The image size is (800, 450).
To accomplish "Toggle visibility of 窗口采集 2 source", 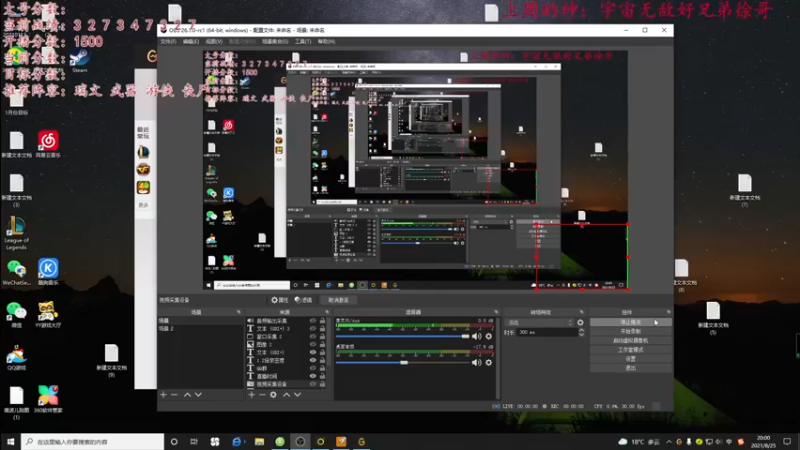I will 313,337.
